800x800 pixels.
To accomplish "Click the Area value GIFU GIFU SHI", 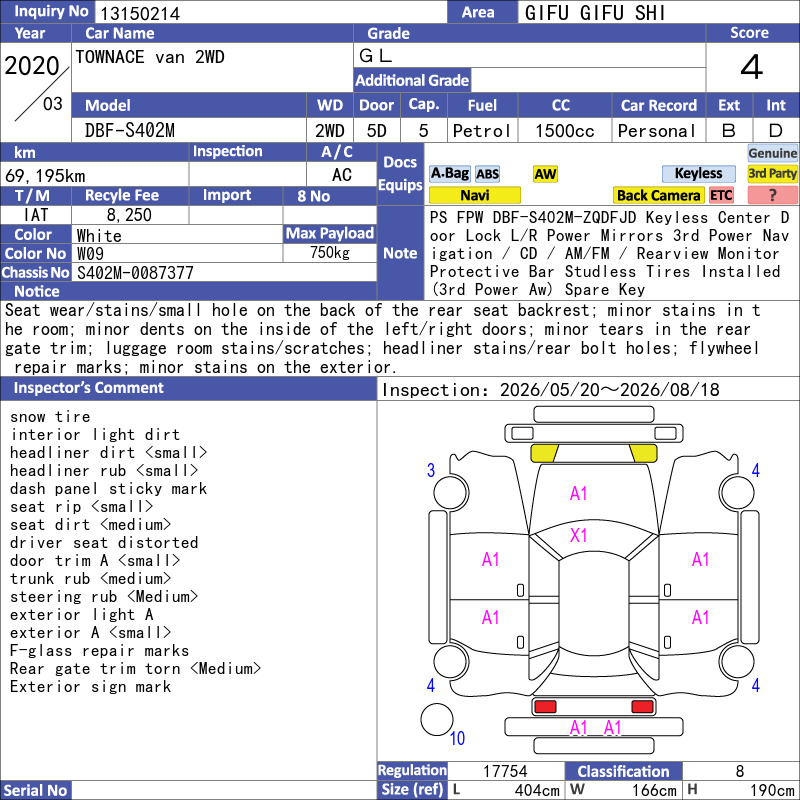I will [x=595, y=13].
